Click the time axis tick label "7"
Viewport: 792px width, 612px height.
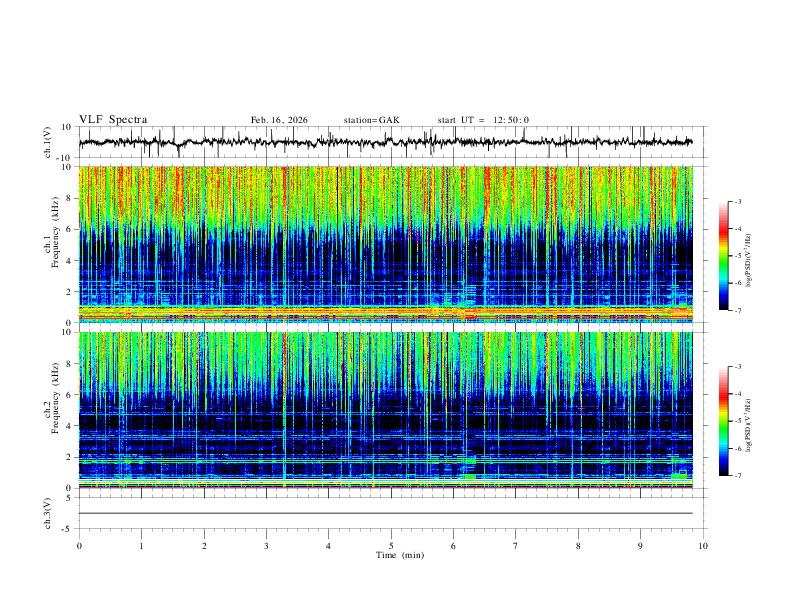click(516, 546)
